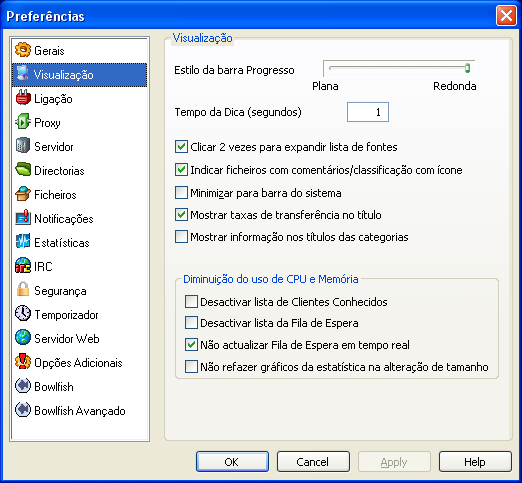
Task: Enable Minimizar para barra do sistema
Action: (181, 193)
